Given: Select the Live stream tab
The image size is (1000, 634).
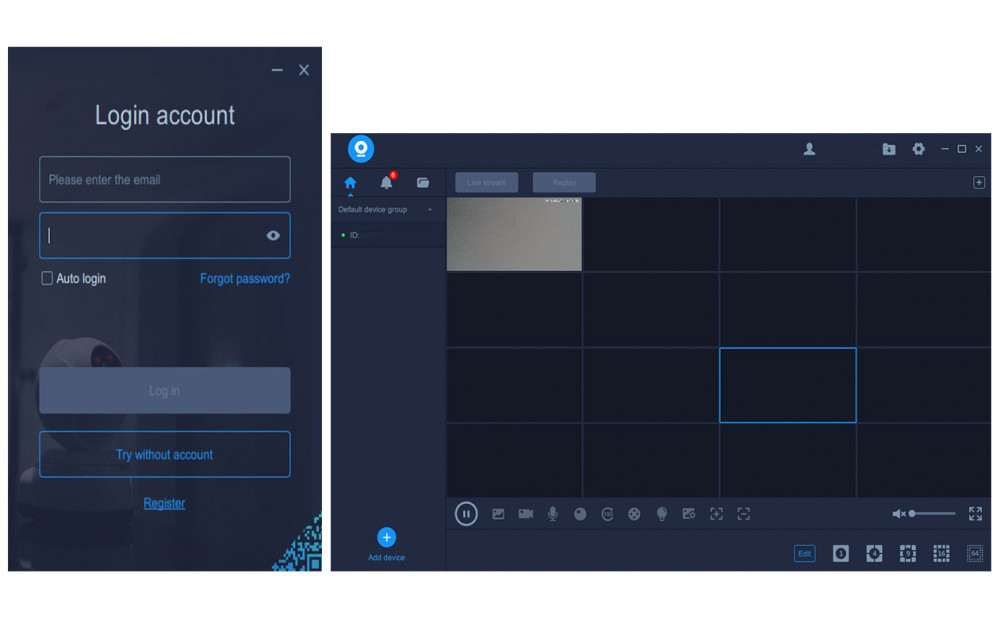Looking at the screenshot, I should (486, 183).
